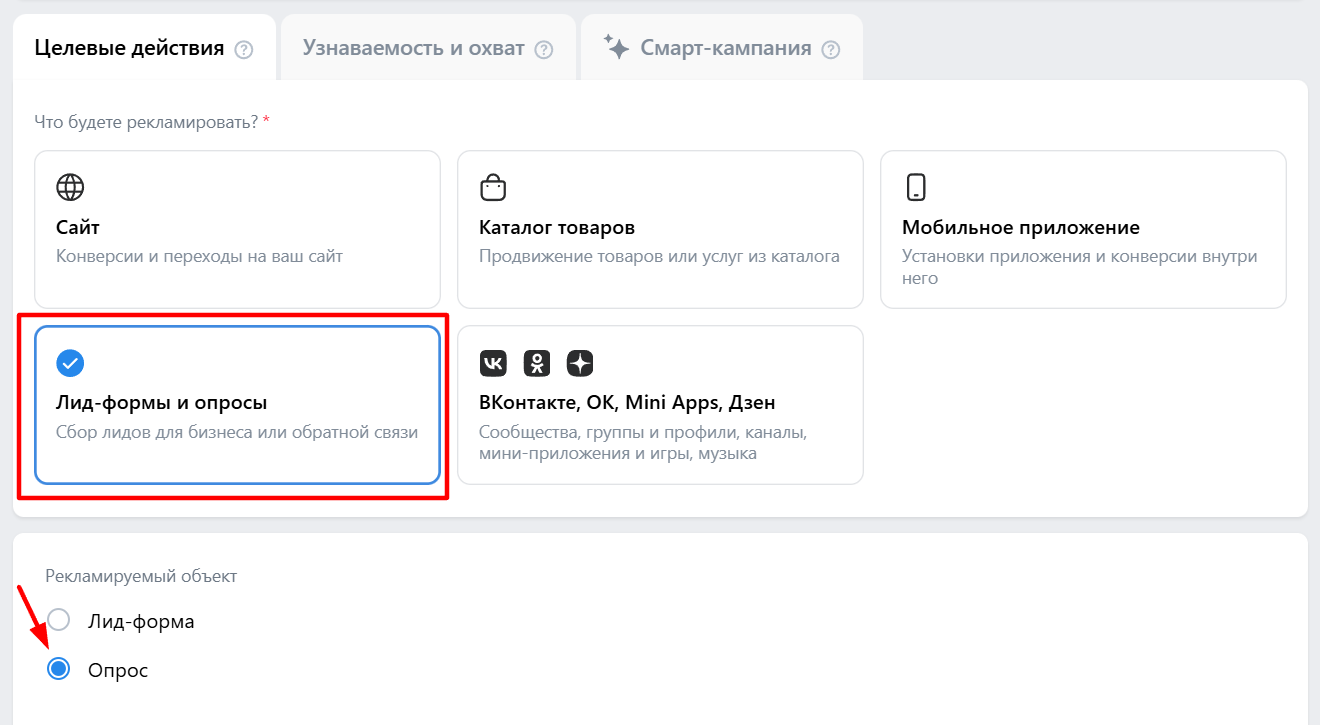Select Мобильное приложение card description
1320x725 pixels.
[1079, 267]
